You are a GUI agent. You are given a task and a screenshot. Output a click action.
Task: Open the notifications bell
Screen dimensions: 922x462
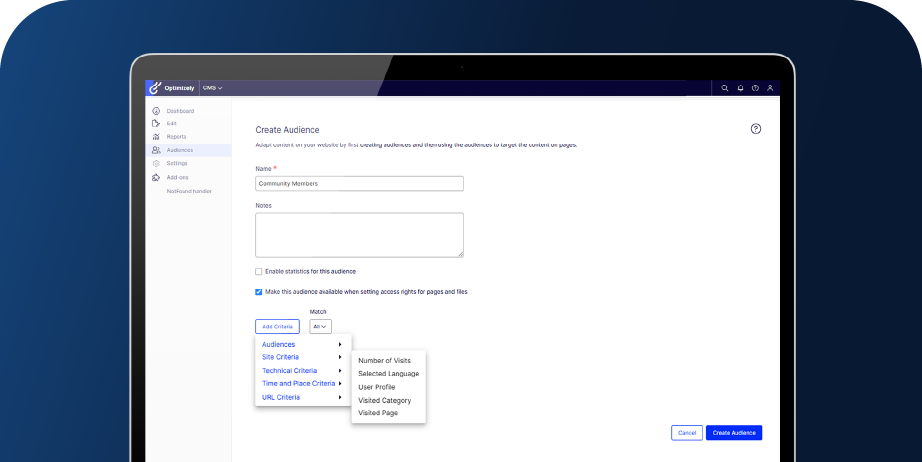coord(740,88)
